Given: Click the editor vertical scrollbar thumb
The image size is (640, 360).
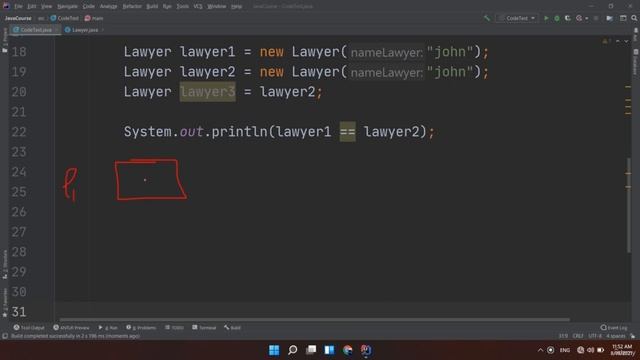Looking at the screenshot, I should (629, 205).
